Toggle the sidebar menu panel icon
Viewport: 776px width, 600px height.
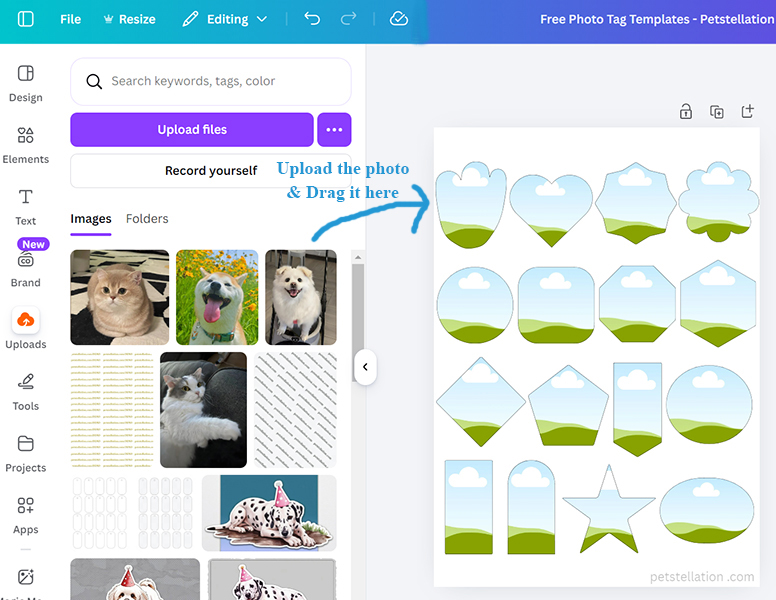26,19
